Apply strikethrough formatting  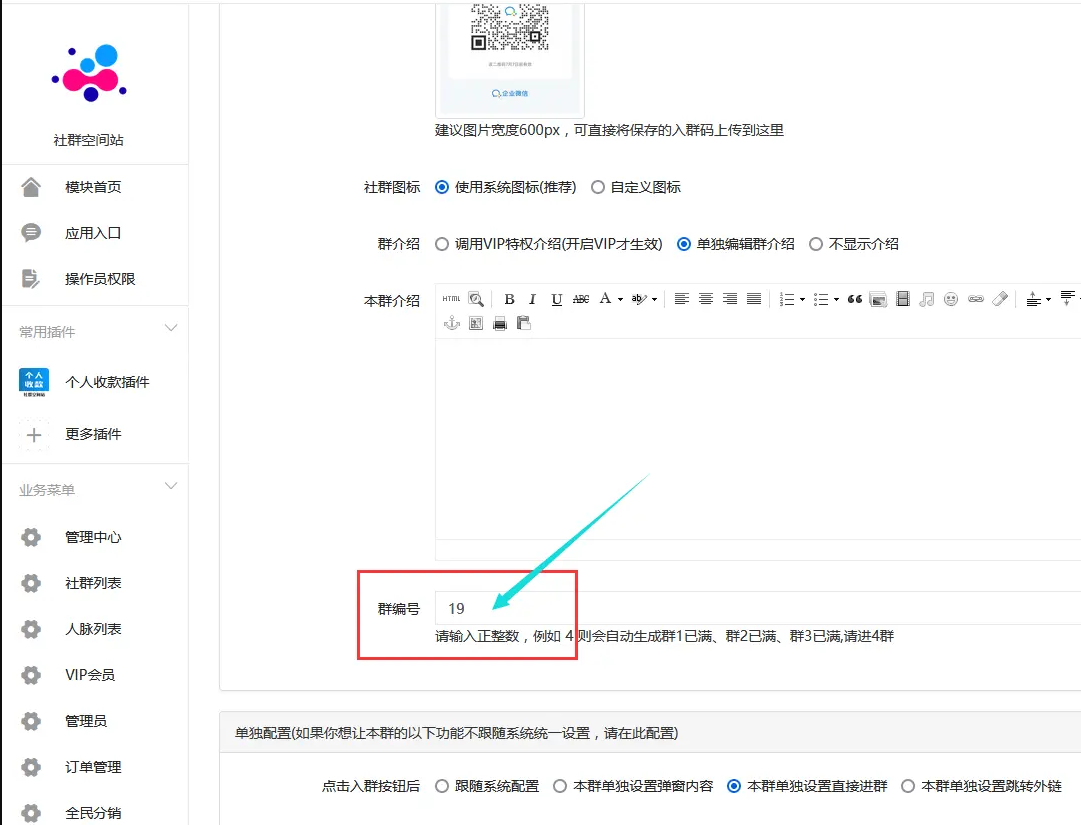pyautogui.click(x=581, y=298)
